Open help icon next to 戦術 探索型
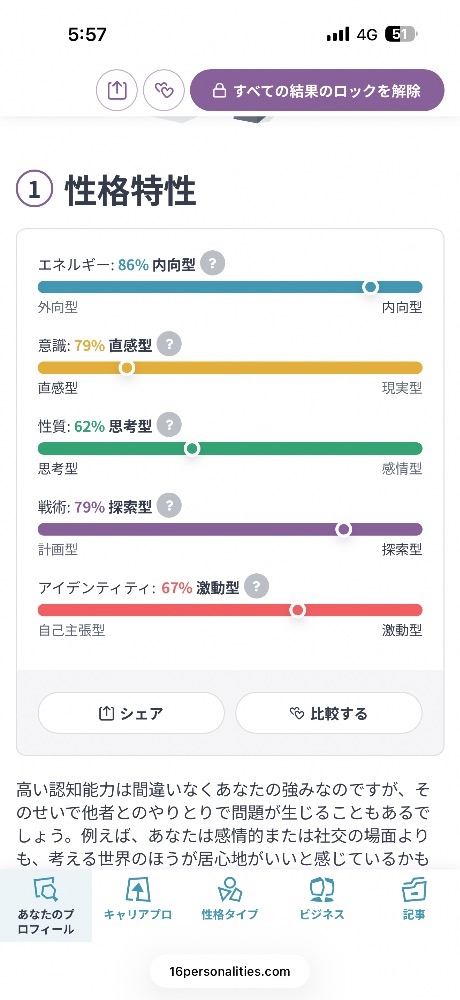This screenshot has width=460, height=1000. coord(169,506)
